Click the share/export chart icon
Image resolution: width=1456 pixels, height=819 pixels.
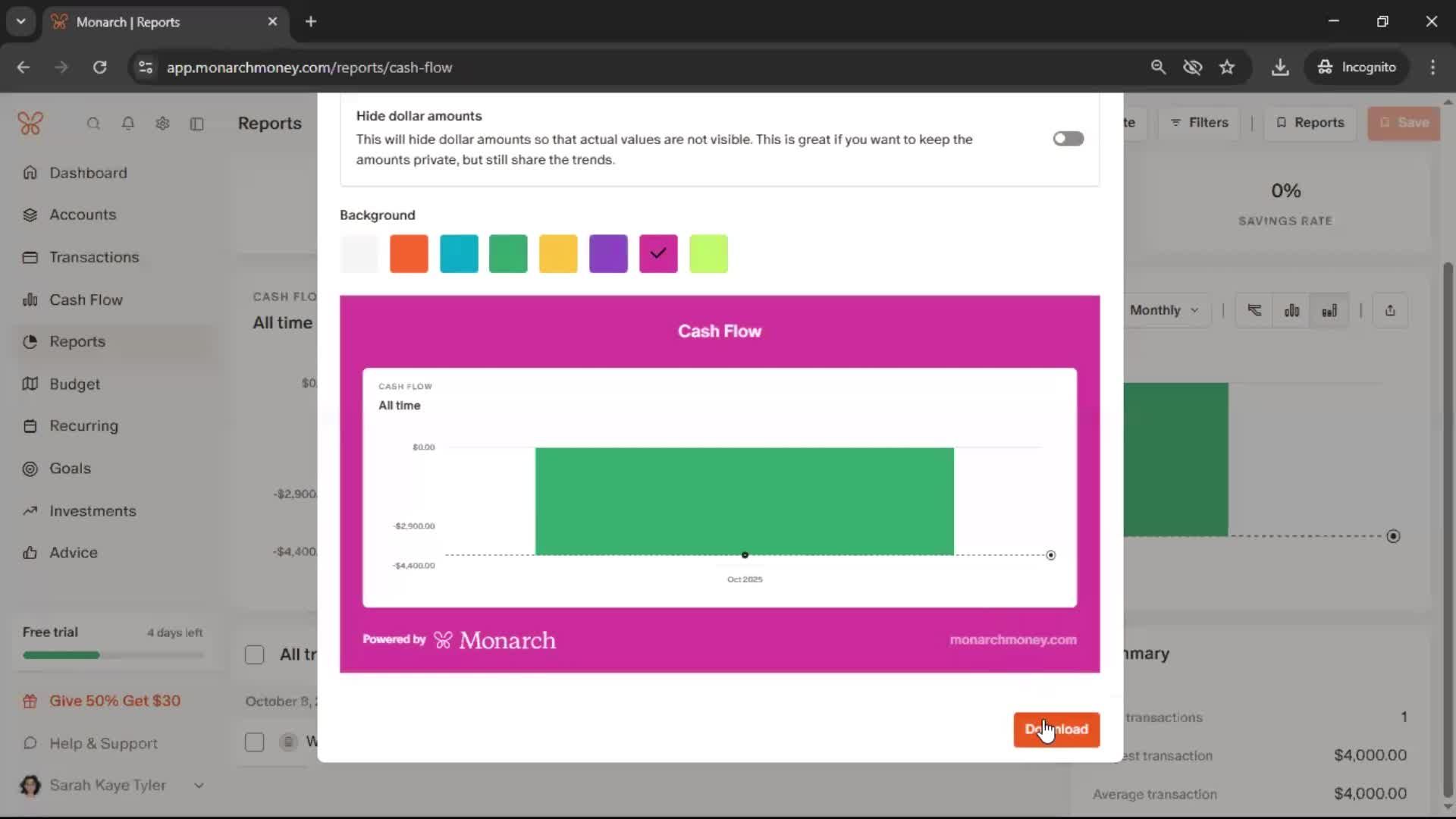tap(1390, 310)
